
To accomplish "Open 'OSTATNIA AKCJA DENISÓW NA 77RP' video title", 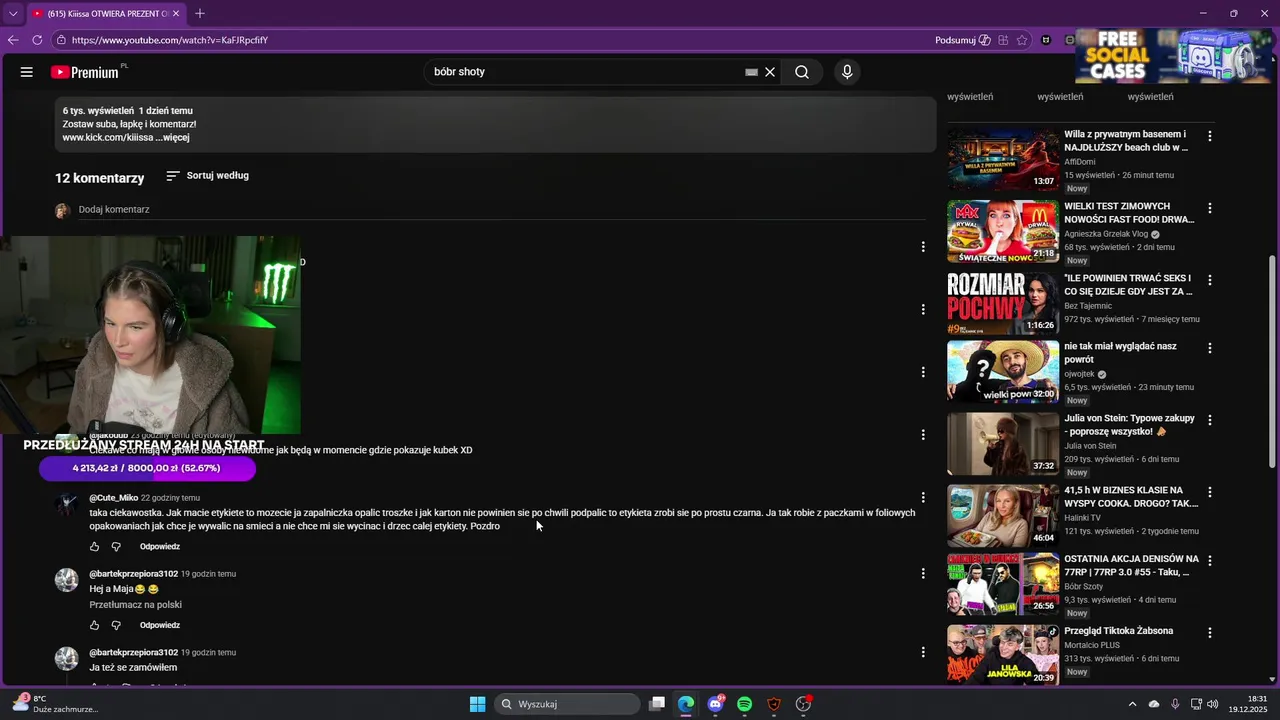I will point(1131,565).
